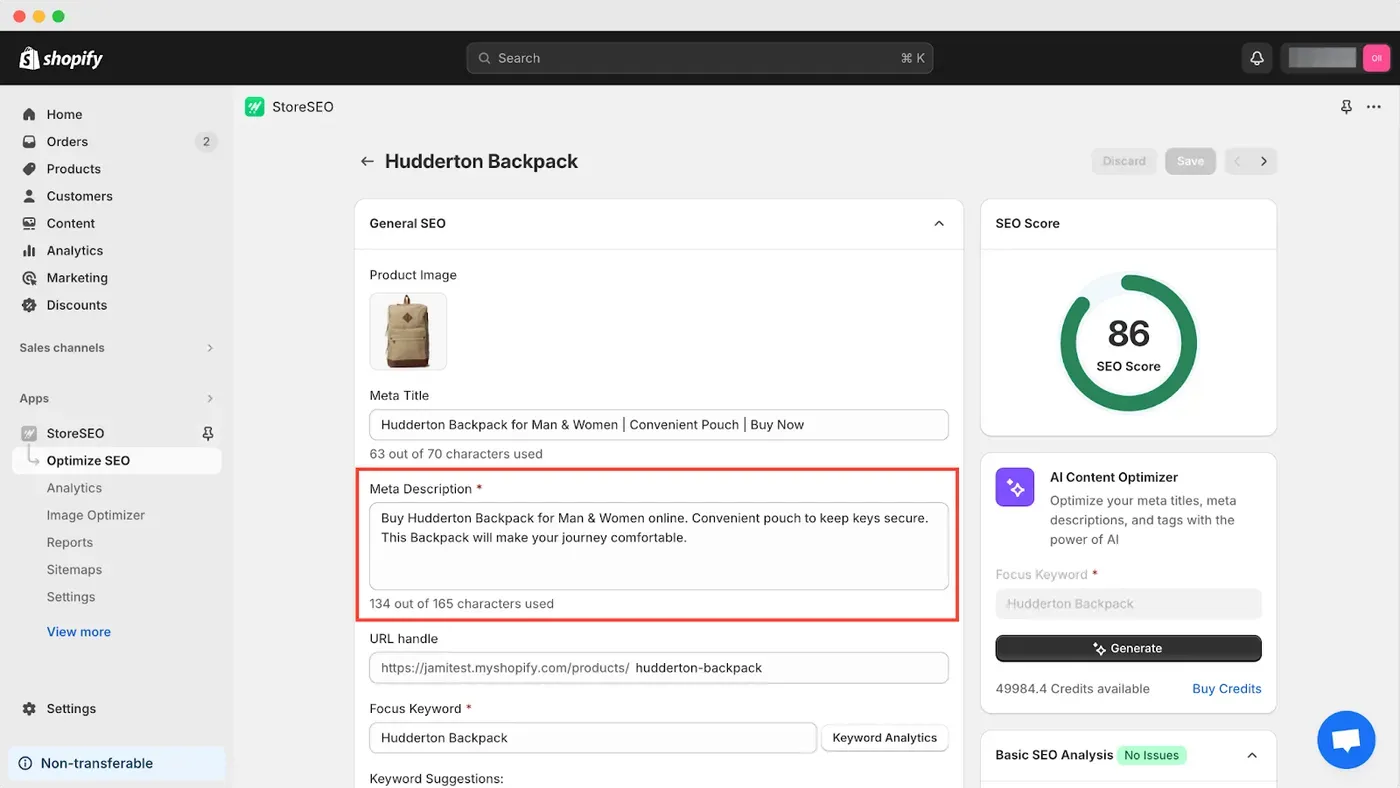Click the No Issues status badge

(x=1151, y=755)
